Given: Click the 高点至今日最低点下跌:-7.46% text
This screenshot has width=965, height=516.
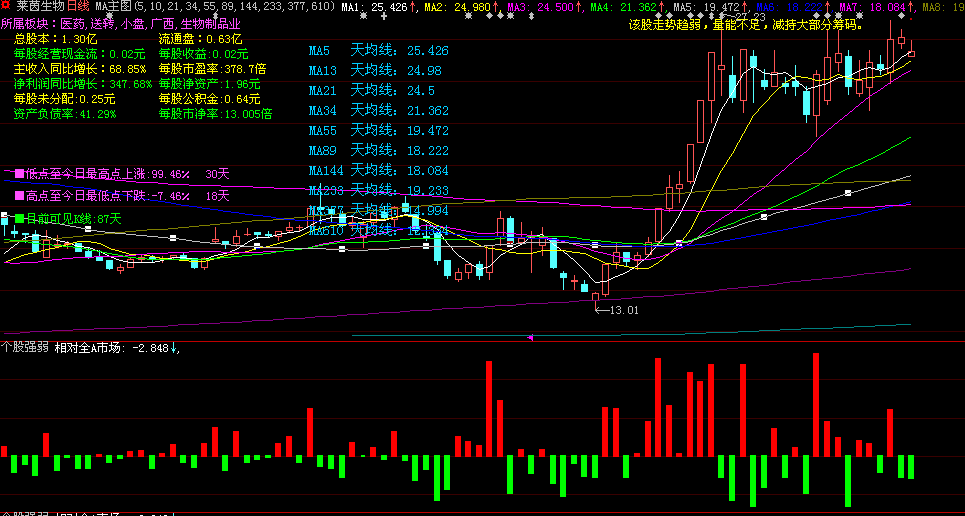Looking at the screenshot, I should [108, 196].
